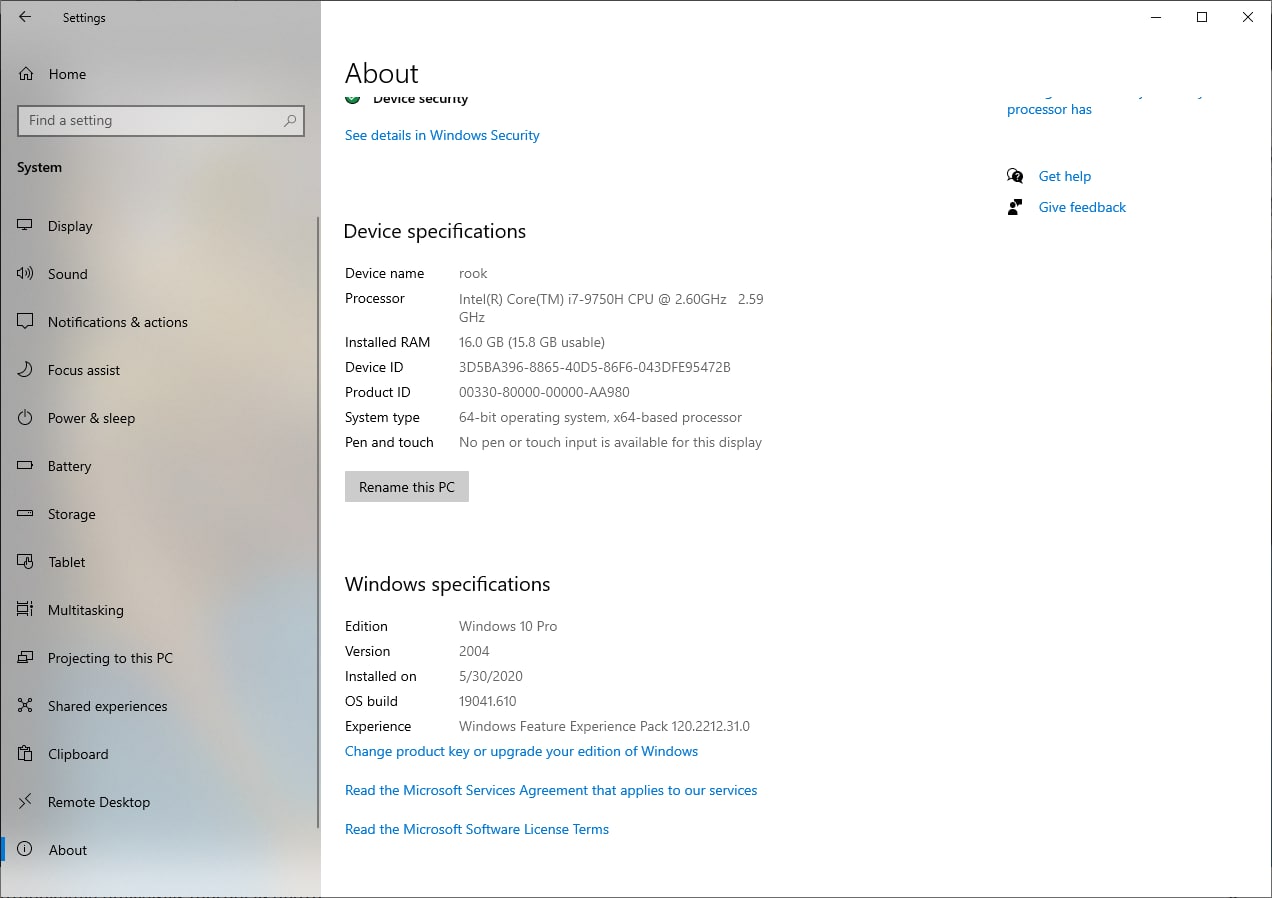The width and height of the screenshot is (1272, 898).
Task: Open the Microsoft Services Agreement link
Action: tap(551, 790)
